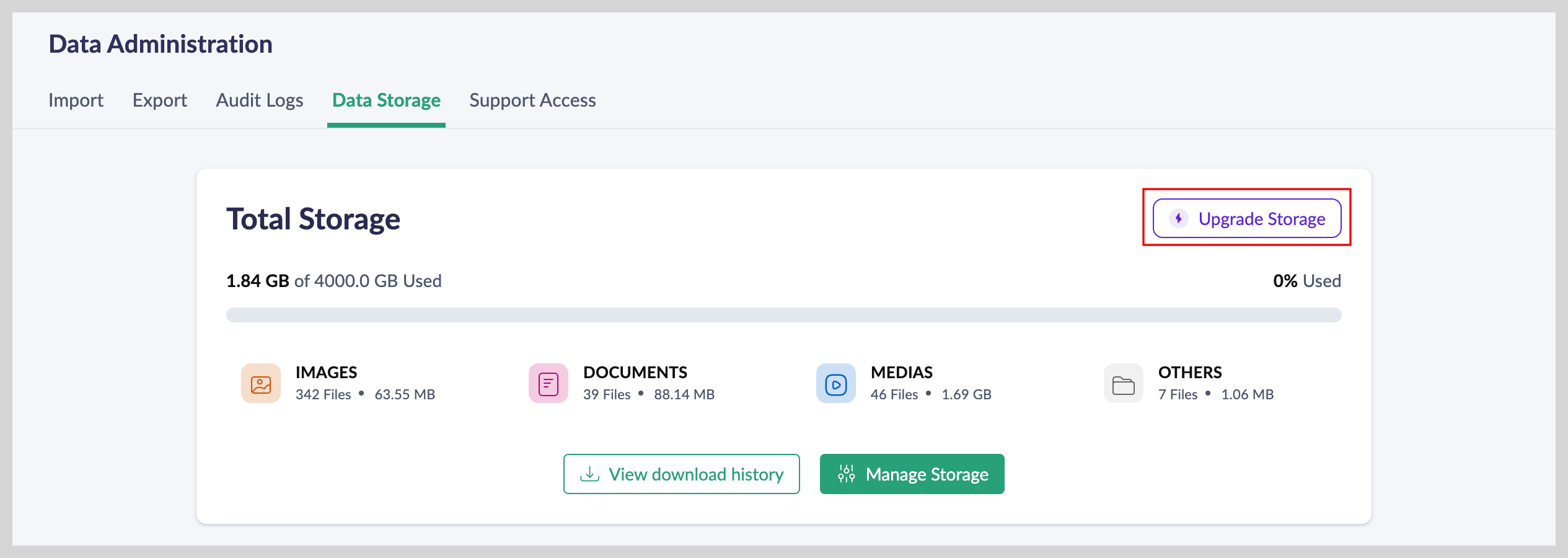Click the Data Administration page title

pos(161,44)
